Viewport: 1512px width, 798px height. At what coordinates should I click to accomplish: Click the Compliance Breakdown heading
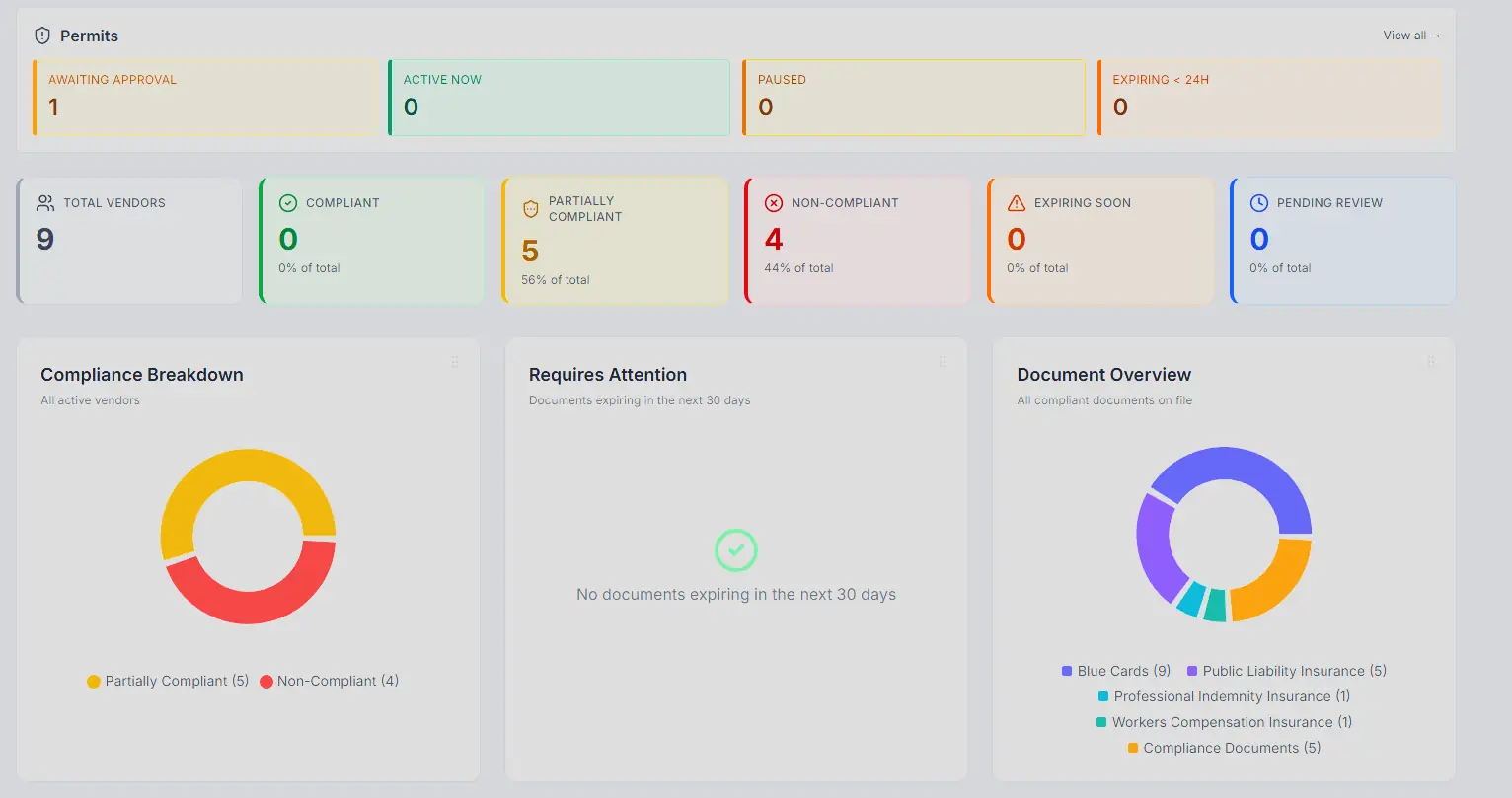tap(142, 375)
